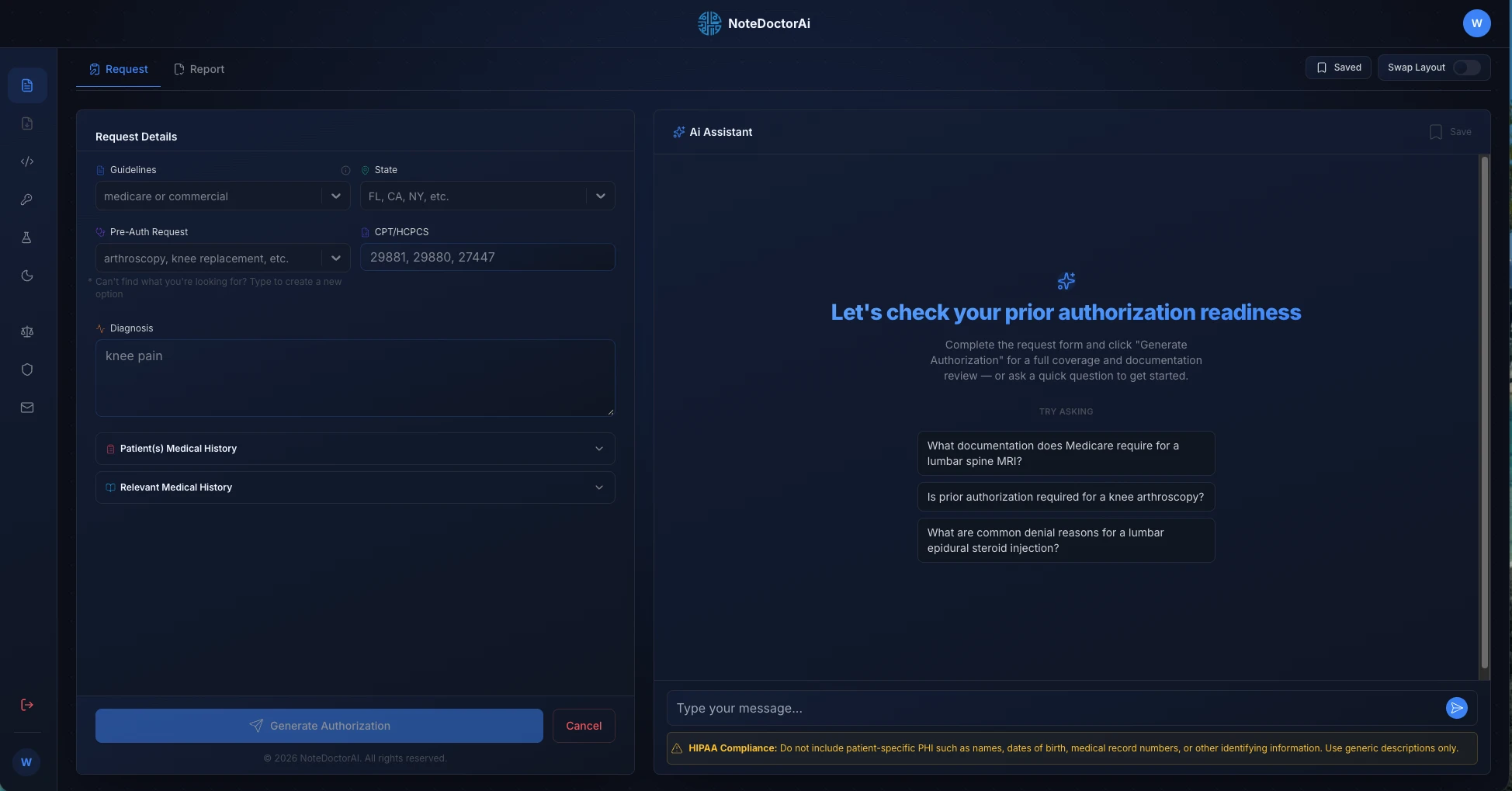Open the code brackets icon in sidebar
This screenshot has width=1512, height=791.
pos(27,161)
